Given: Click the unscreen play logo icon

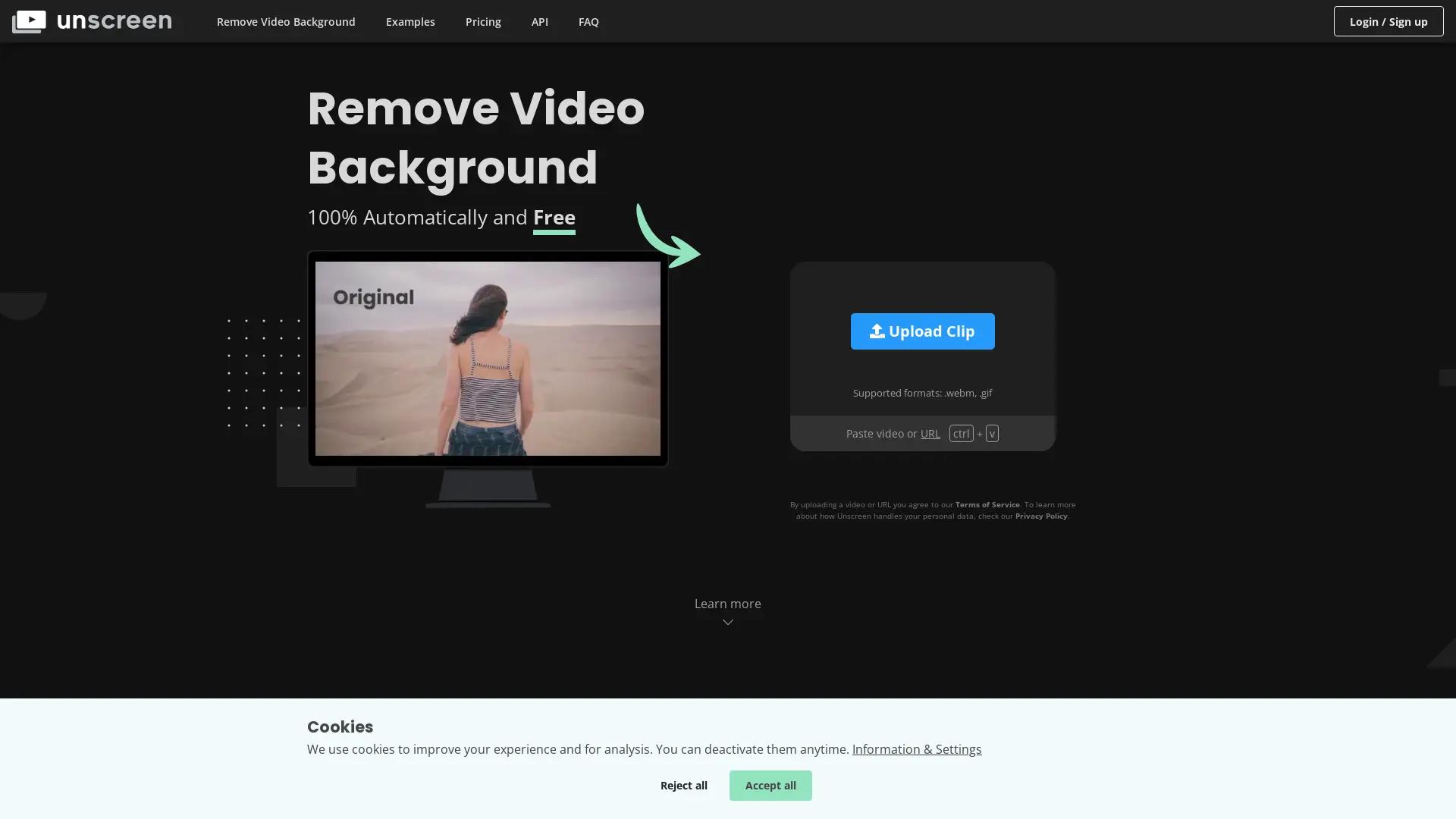Looking at the screenshot, I should tap(29, 20).
